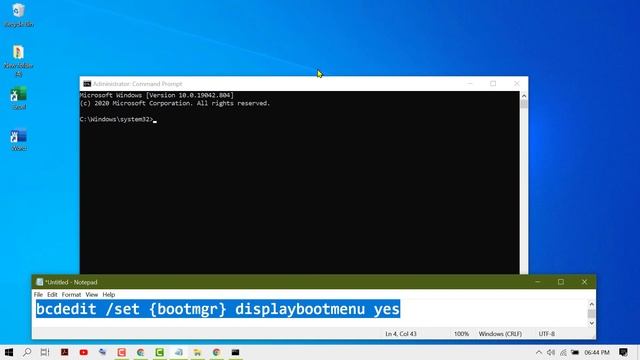Switch to Notepad taskbar icon
The height and width of the screenshot is (360, 640).
click(x=178, y=352)
